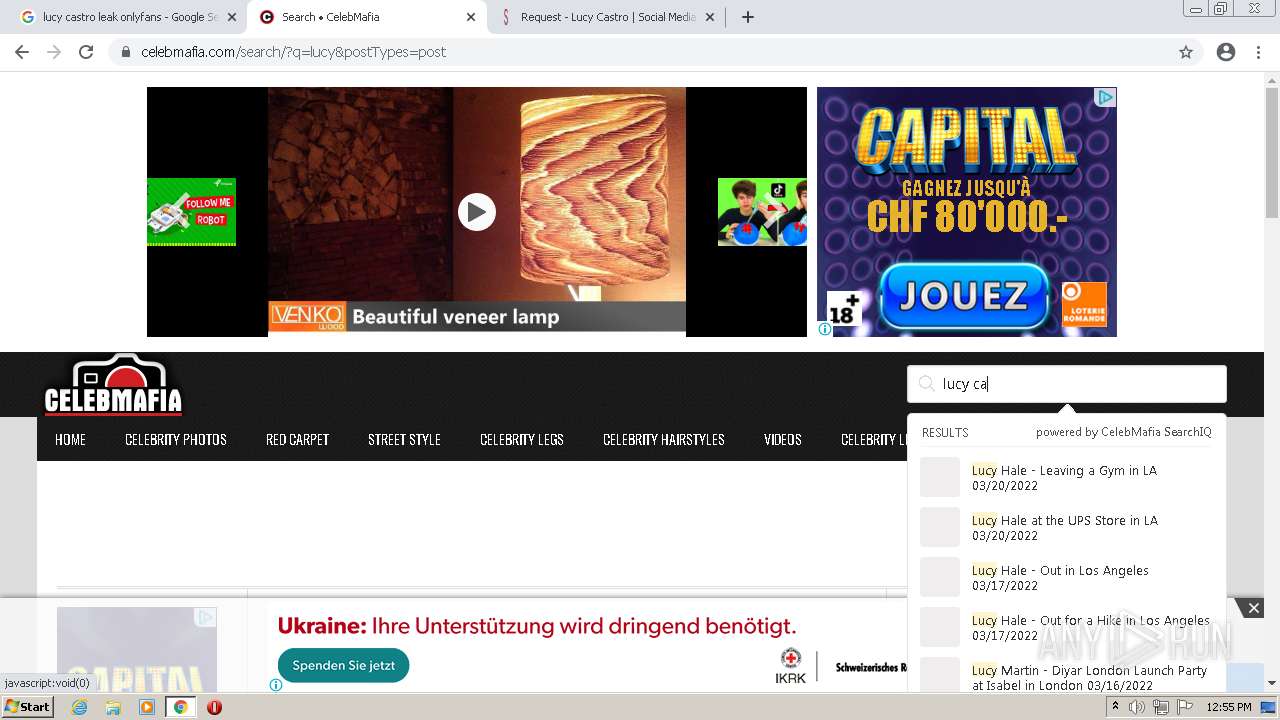The height and width of the screenshot is (720, 1280).
Task: Click the Spenden Sie jetzt button
Action: click(343, 665)
